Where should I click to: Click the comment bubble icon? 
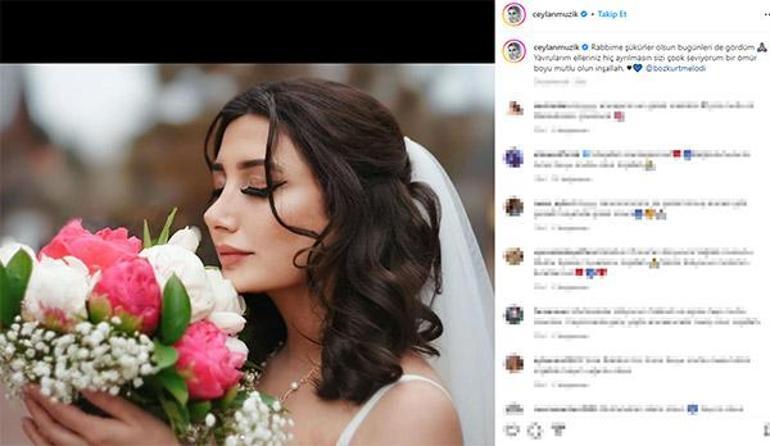coord(535,431)
